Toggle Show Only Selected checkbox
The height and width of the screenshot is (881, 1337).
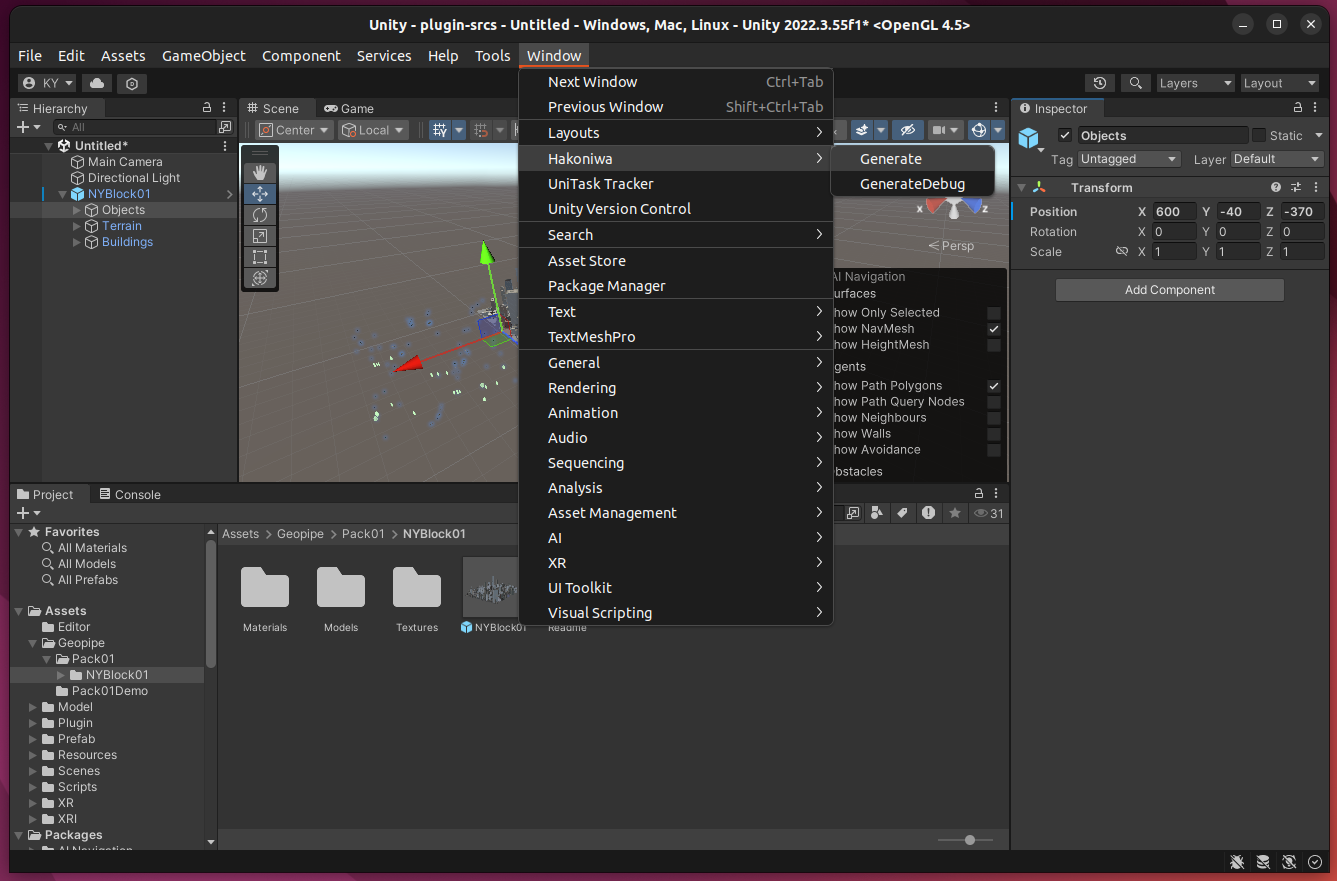[x=994, y=313]
